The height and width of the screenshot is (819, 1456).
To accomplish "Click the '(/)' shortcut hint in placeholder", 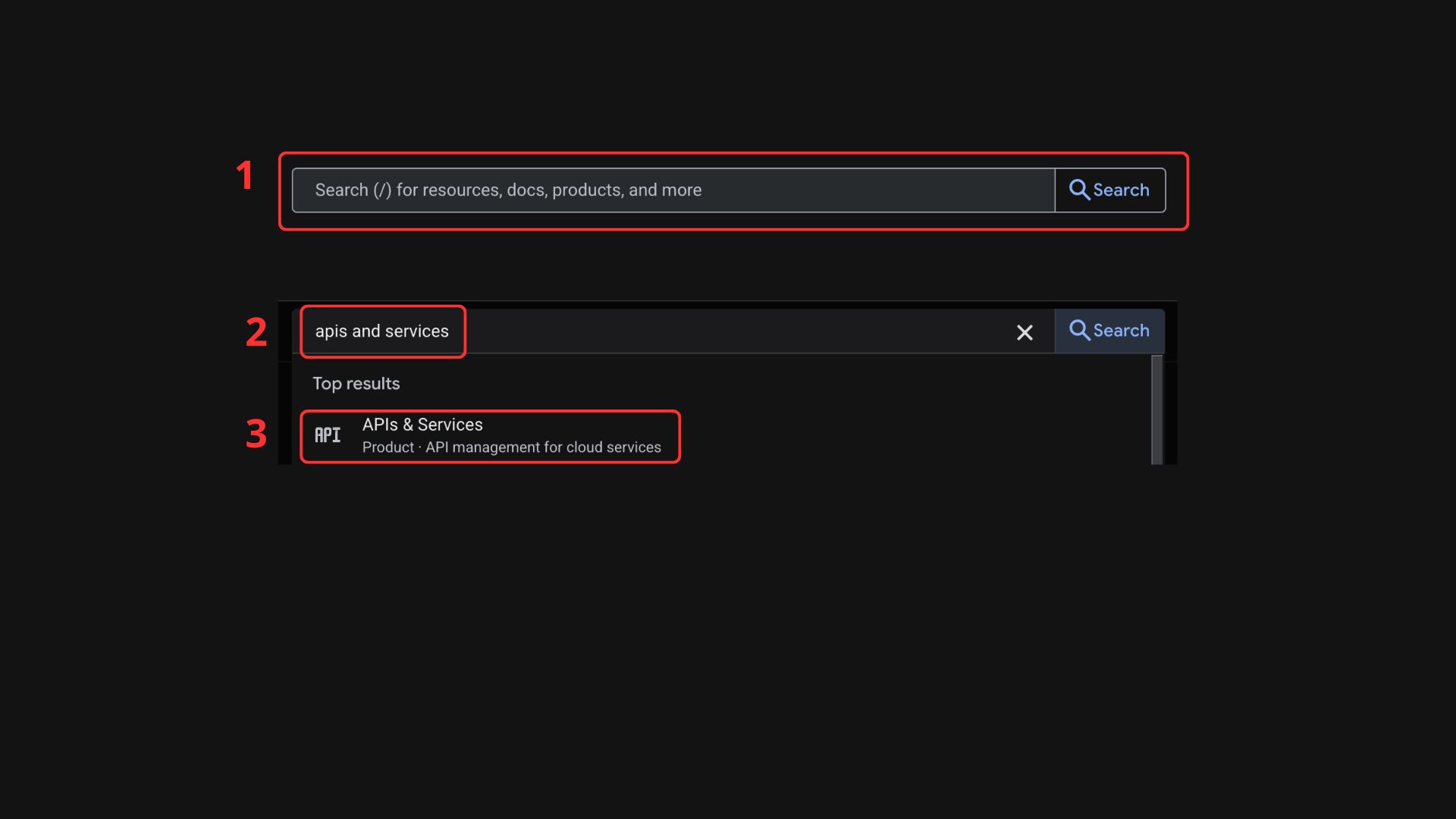I will (x=382, y=190).
